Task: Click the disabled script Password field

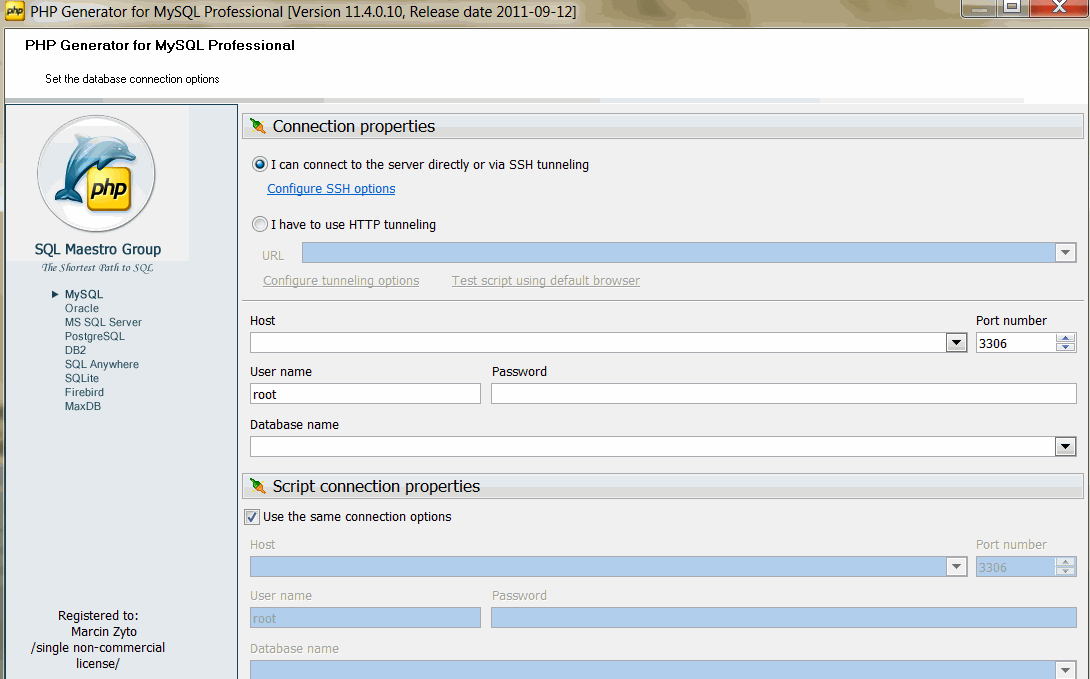Action: coord(783,618)
